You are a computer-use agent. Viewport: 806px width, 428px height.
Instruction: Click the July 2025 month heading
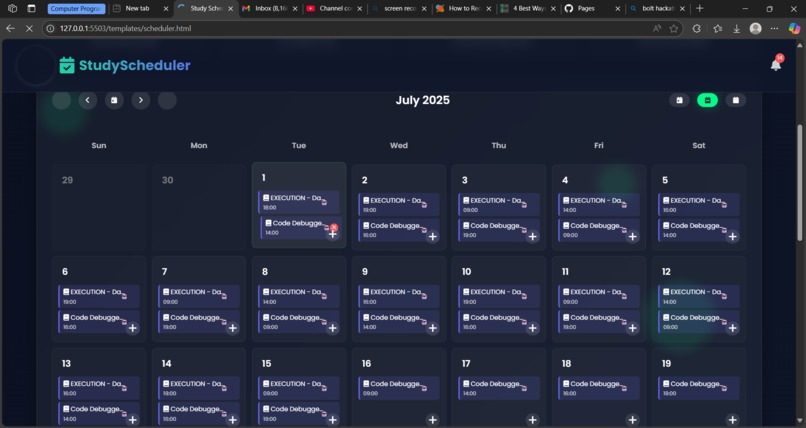click(x=423, y=100)
